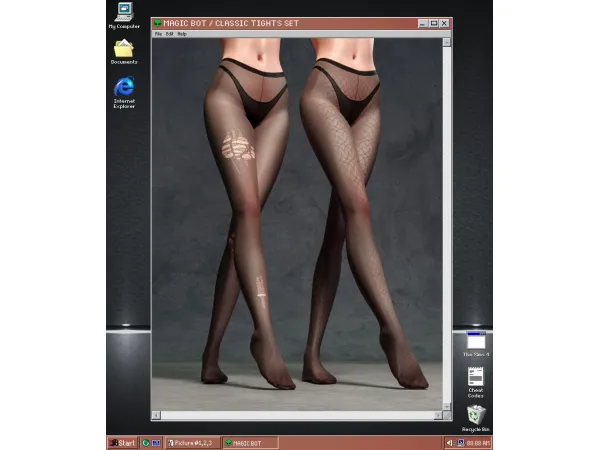Click the blue quick-launch desktop icon
600x450 pixels.
(x=156, y=443)
